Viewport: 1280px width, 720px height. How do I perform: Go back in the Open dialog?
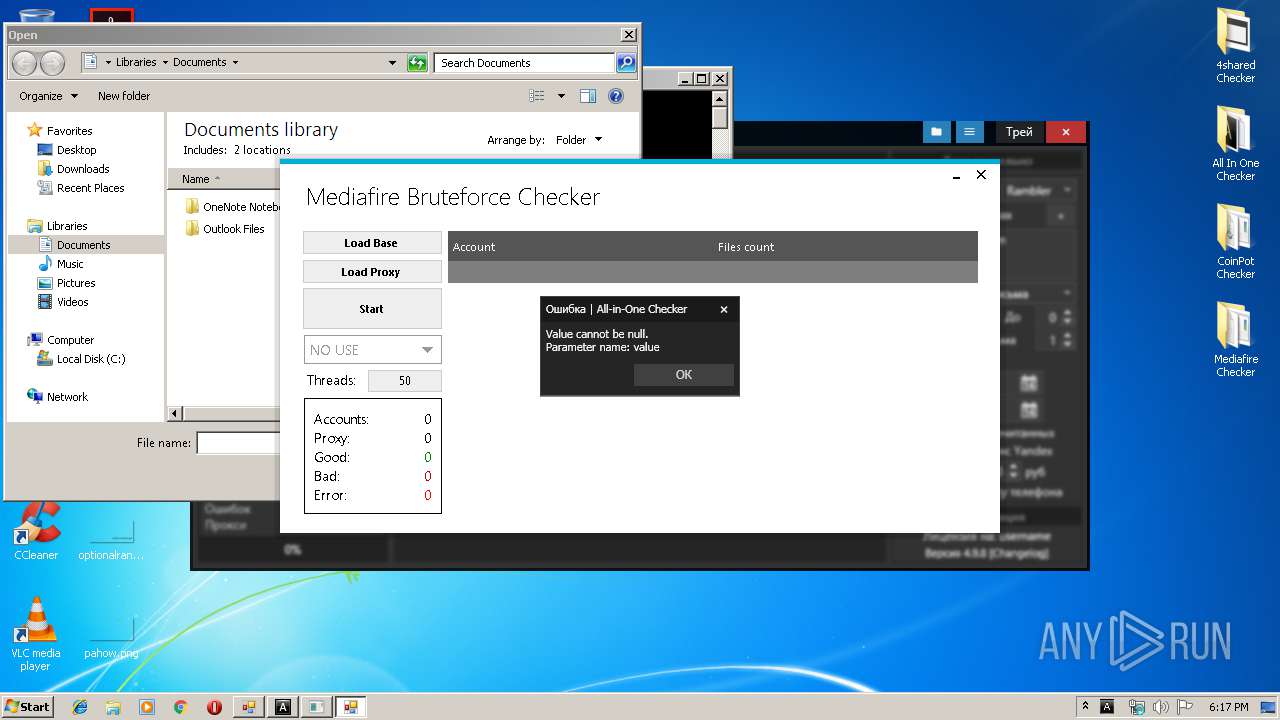(25, 63)
